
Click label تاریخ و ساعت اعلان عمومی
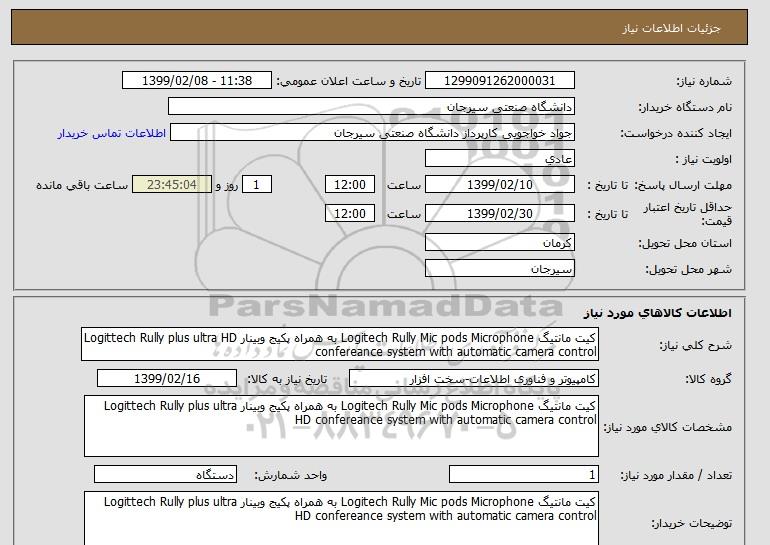tap(349, 81)
